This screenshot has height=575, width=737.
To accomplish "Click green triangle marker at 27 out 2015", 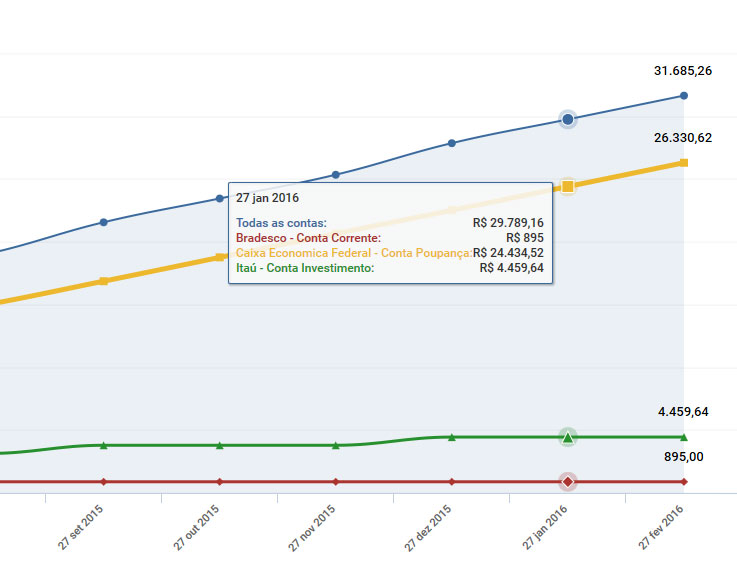I will [220, 445].
